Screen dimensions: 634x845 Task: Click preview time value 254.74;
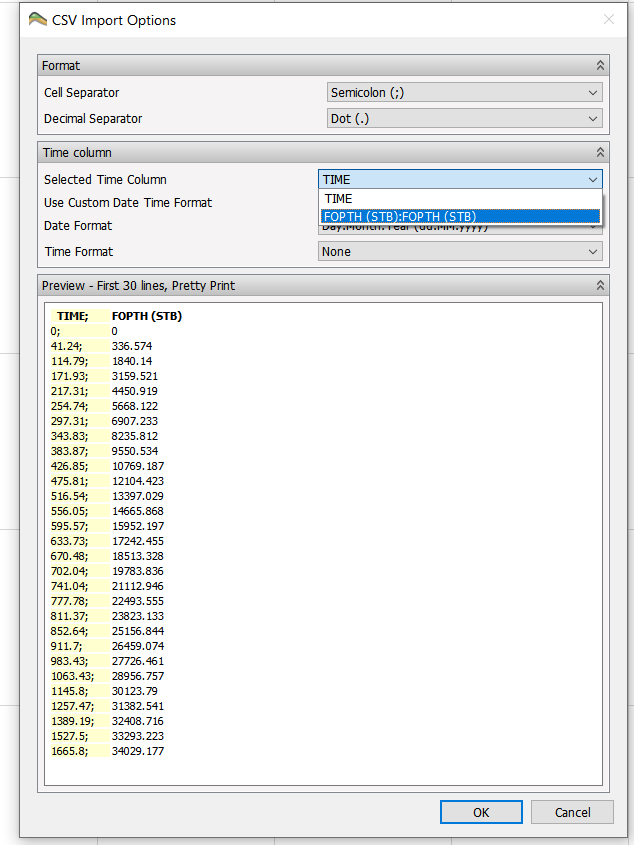click(69, 406)
